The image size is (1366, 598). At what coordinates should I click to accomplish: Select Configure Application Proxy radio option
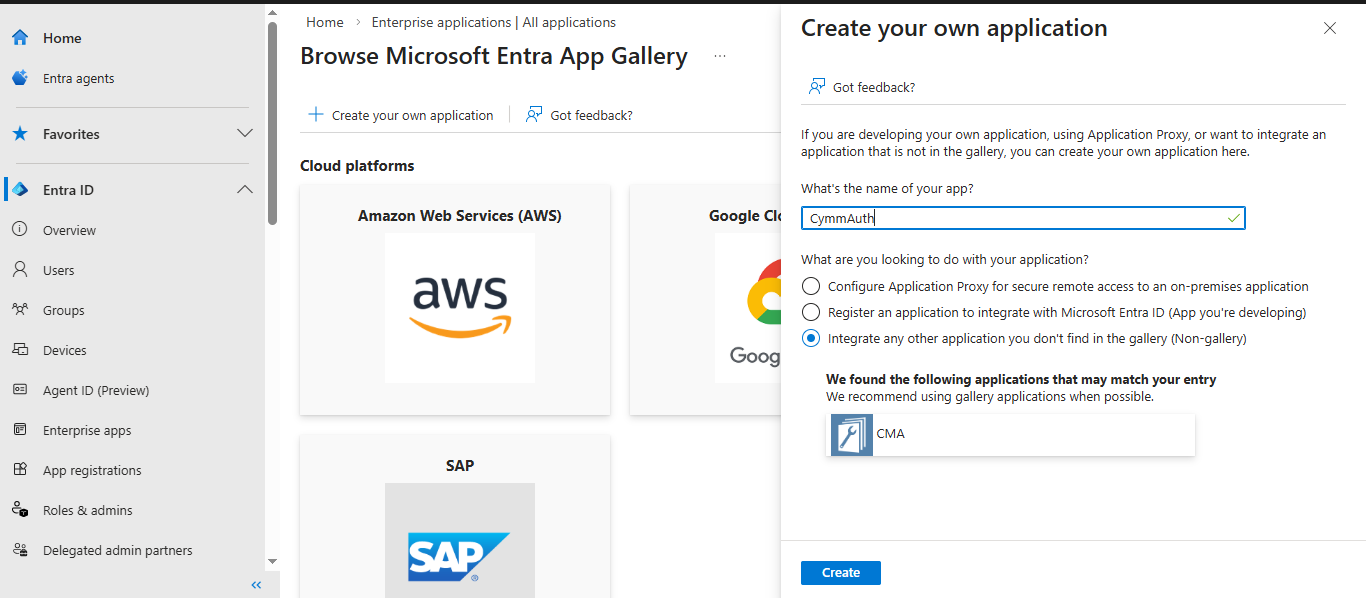pyautogui.click(x=811, y=286)
